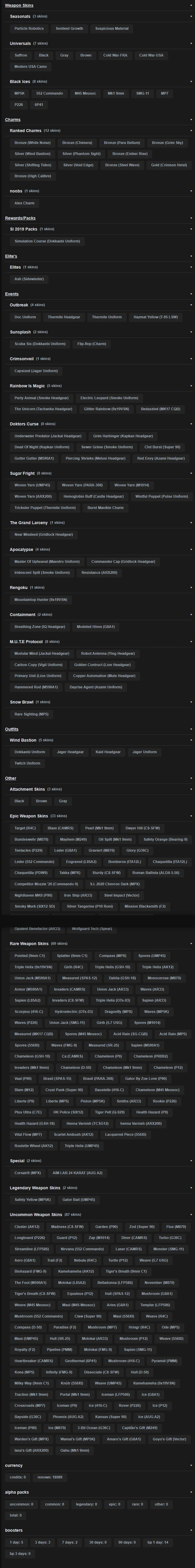Select the M45 Meusoc black ice
Screen dimensions: 195x1568
click(x=86, y=93)
